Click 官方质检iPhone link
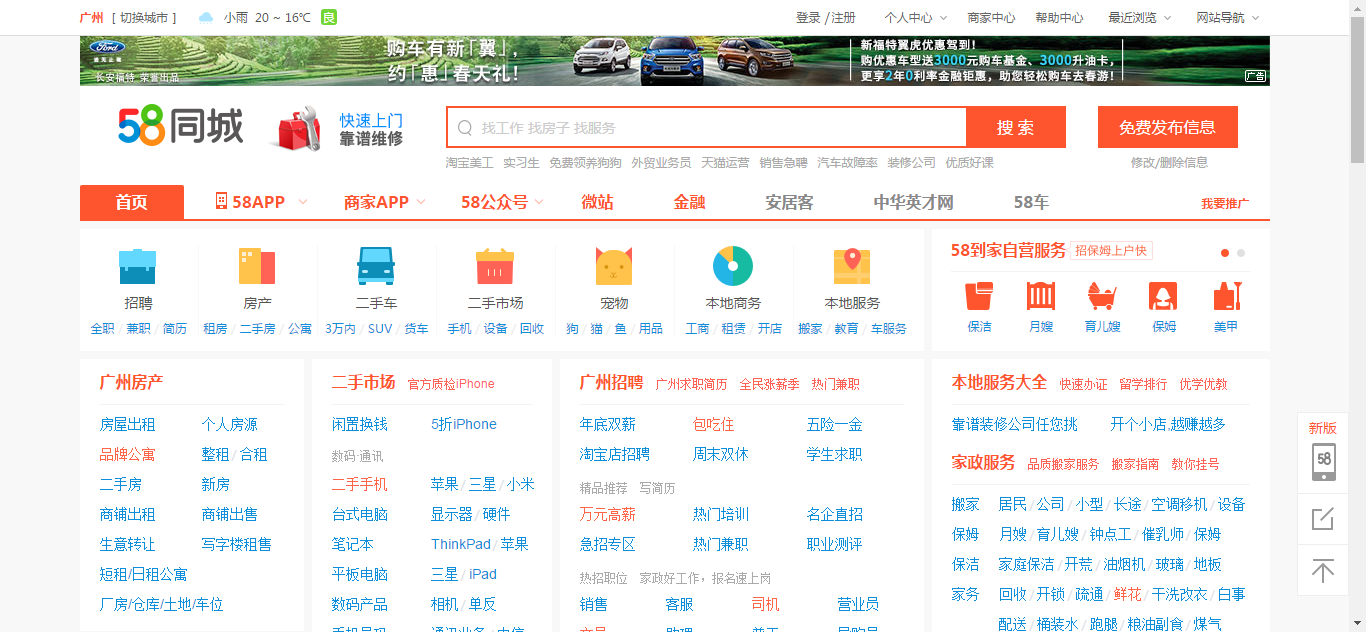 coord(451,384)
